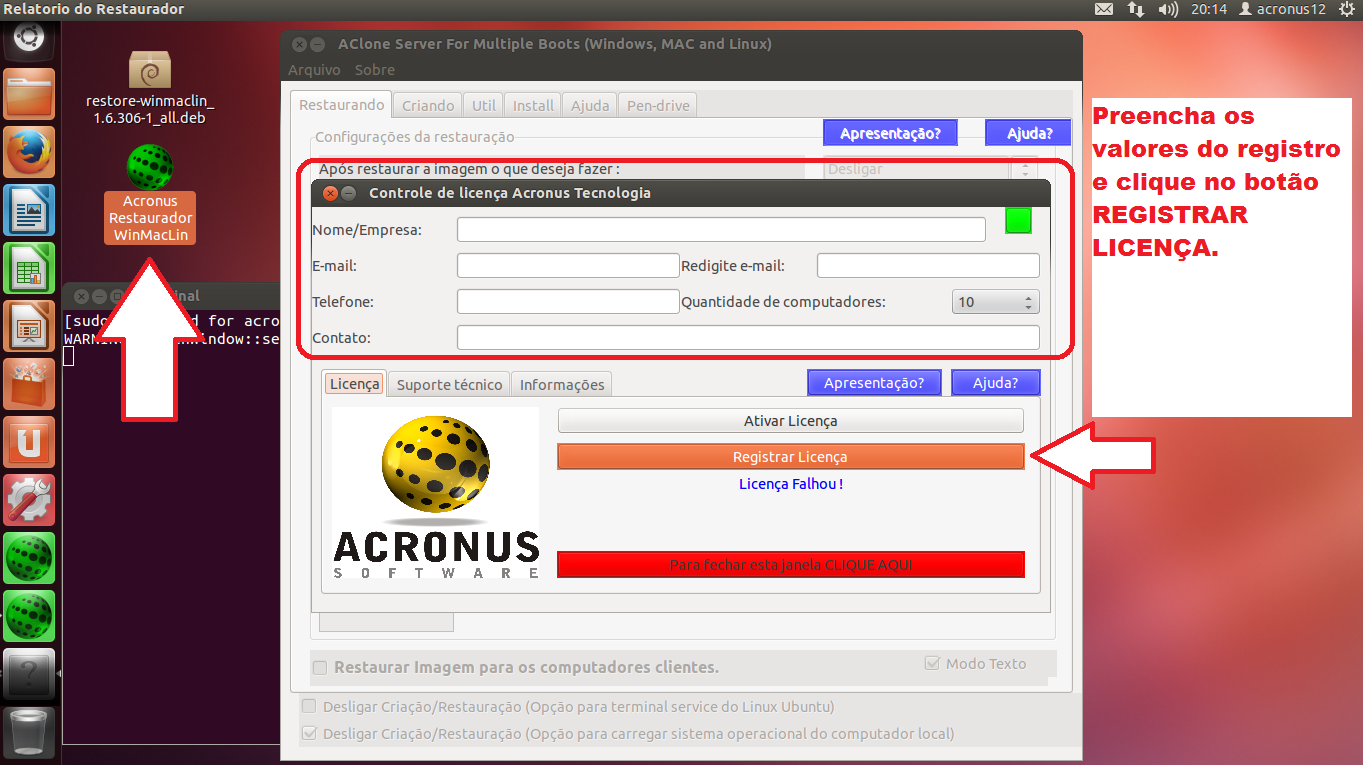Open Ubuntu One launcher icon
Viewport: 1363px width, 768px height.
click(x=29, y=442)
